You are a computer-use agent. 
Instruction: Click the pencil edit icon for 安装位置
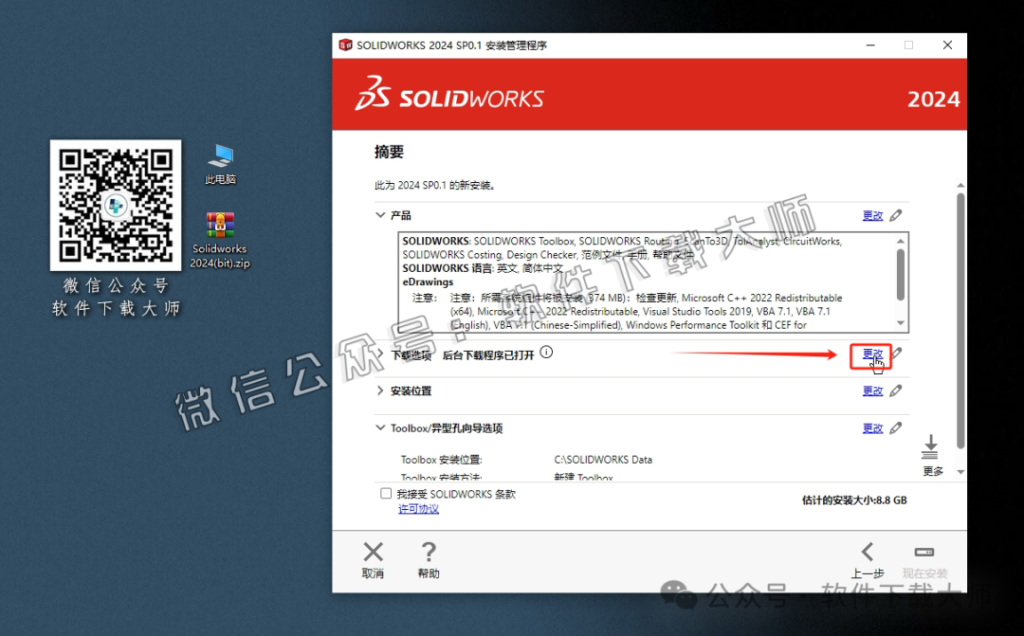(896, 390)
